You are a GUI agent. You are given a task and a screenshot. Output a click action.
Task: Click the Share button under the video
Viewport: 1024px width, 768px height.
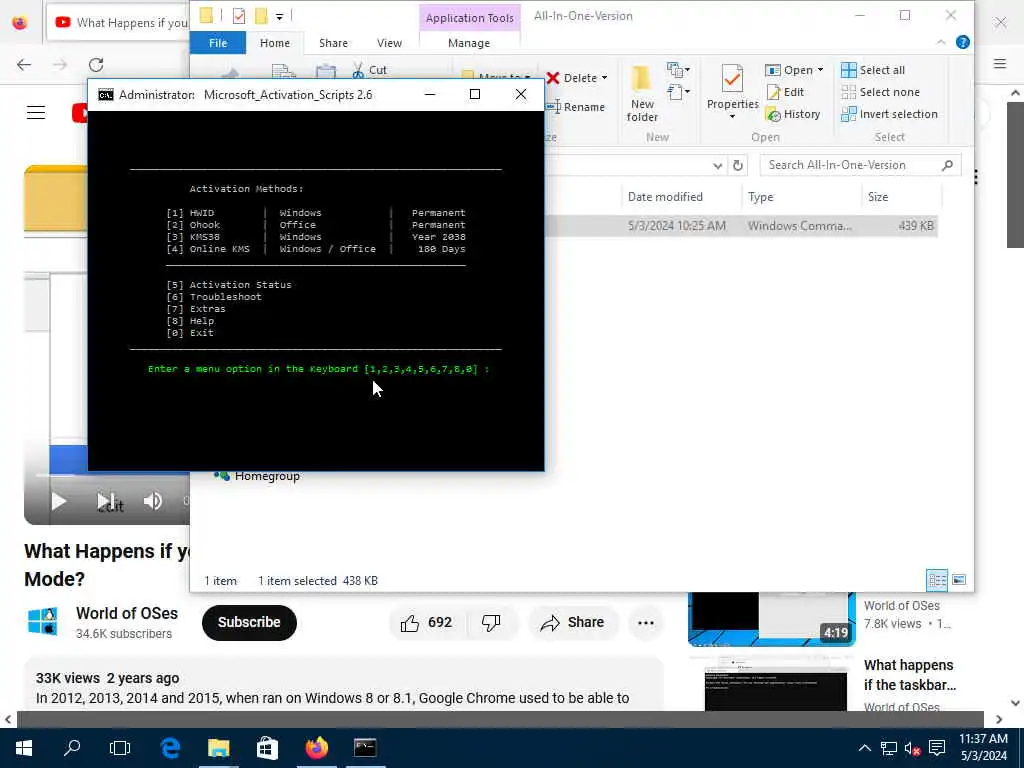point(572,622)
